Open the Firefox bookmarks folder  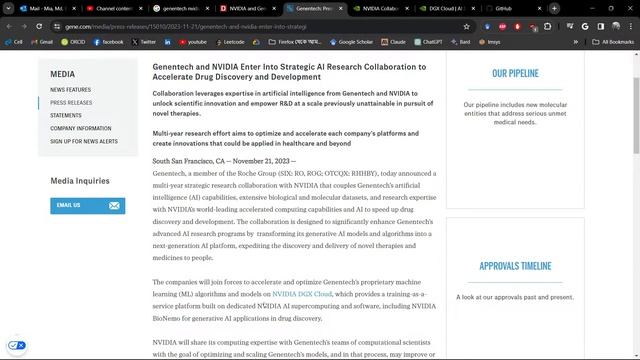click(x=295, y=42)
